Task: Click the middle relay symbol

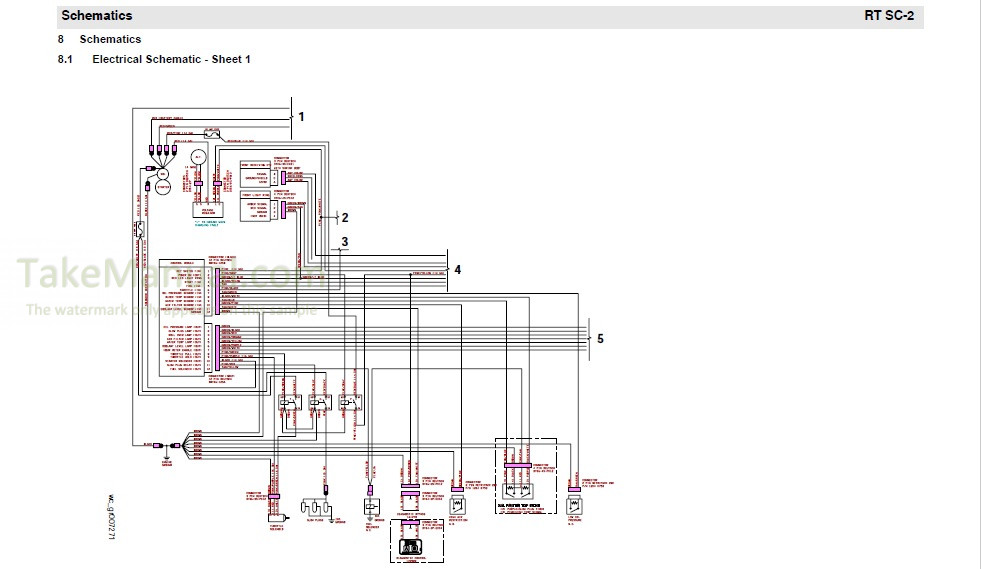Action: [x=320, y=404]
